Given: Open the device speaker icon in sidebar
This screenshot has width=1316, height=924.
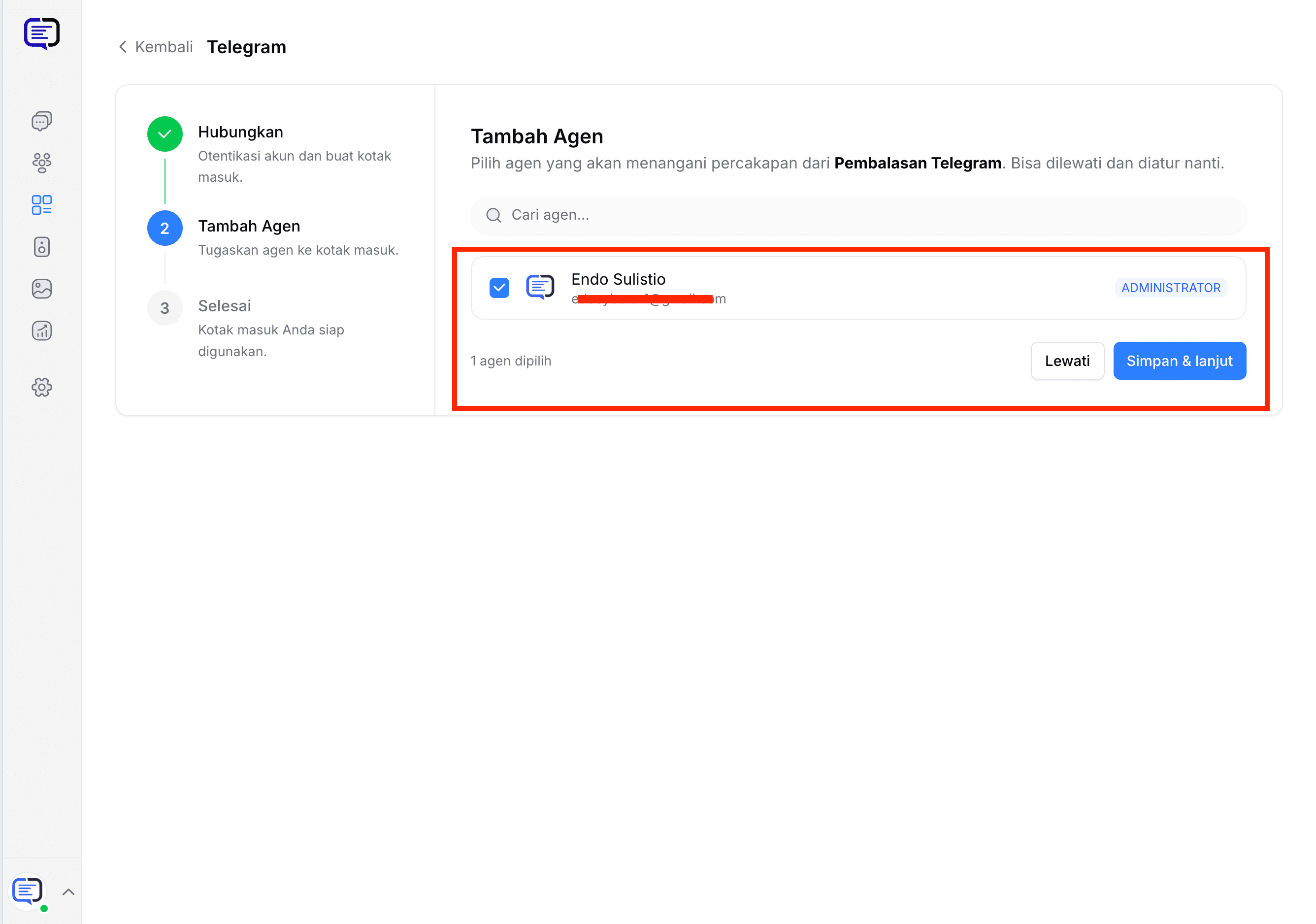Looking at the screenshot, I should point(42,247).
